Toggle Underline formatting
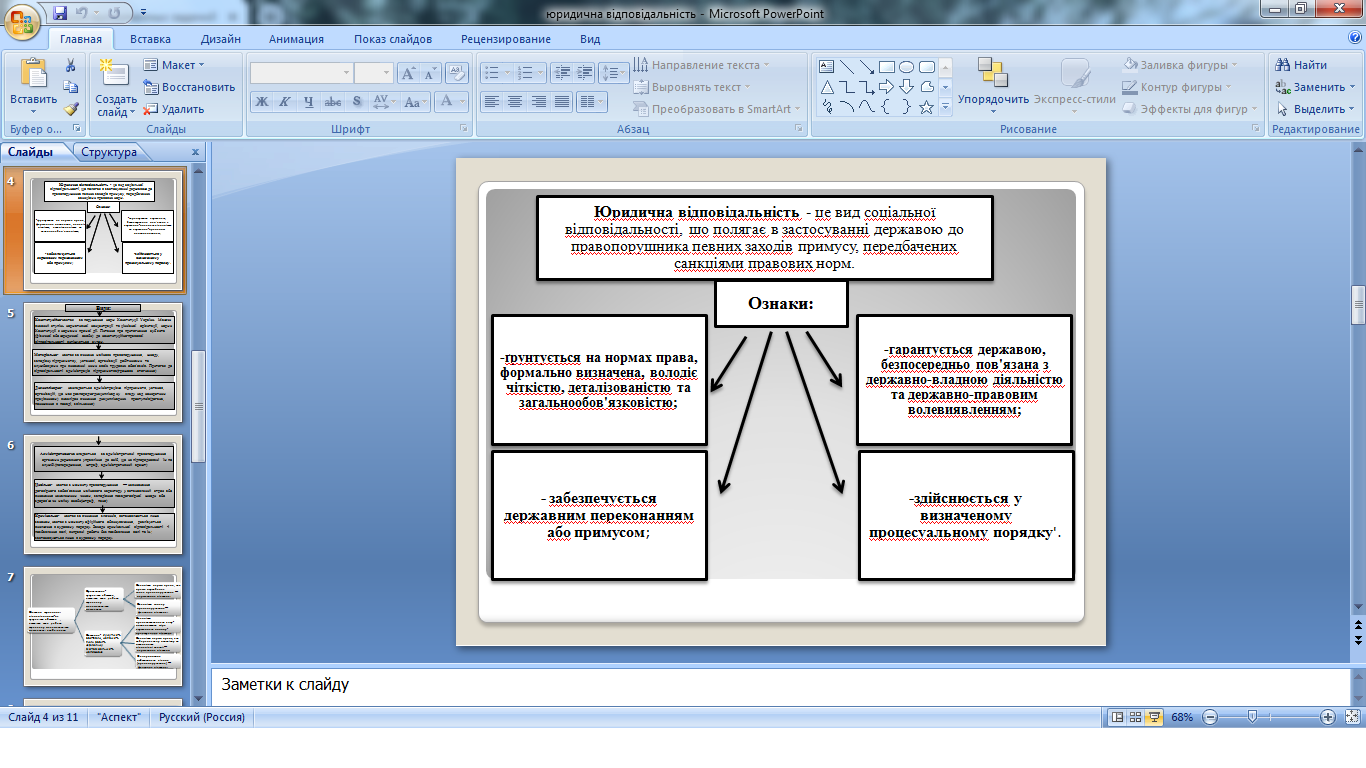 309,101
